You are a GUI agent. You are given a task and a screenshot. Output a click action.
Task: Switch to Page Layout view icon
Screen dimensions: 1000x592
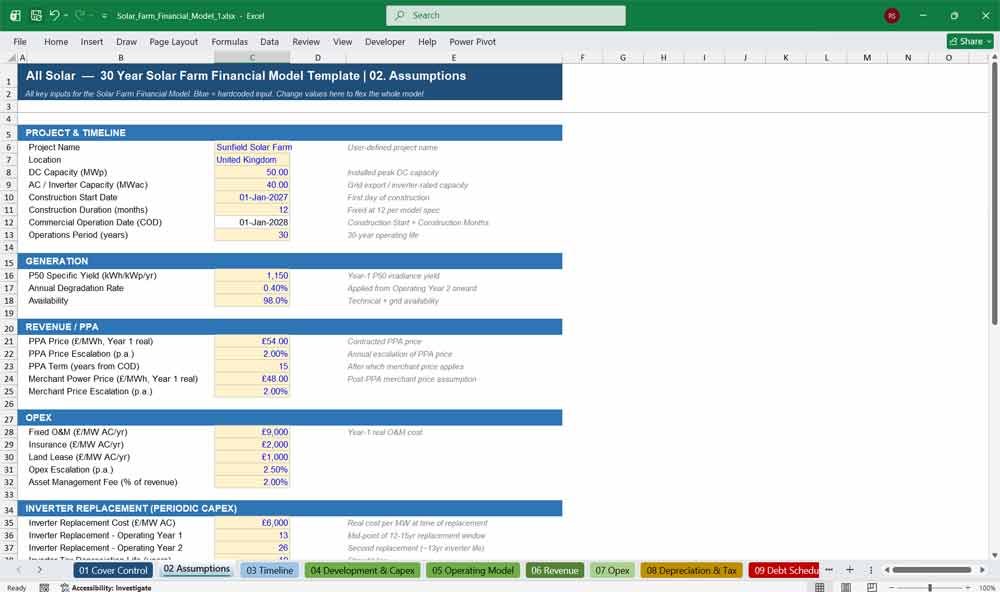[x=846, y=587]
